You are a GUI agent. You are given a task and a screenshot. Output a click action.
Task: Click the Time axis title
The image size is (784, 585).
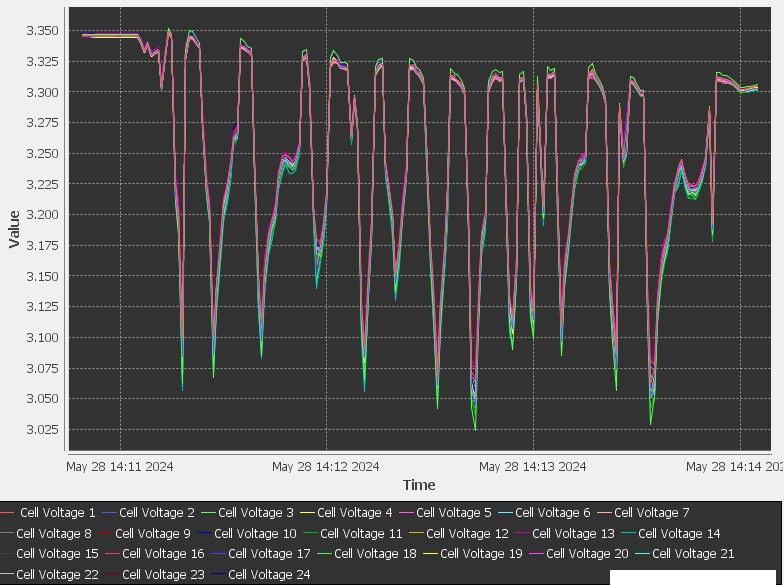(419, 485)
